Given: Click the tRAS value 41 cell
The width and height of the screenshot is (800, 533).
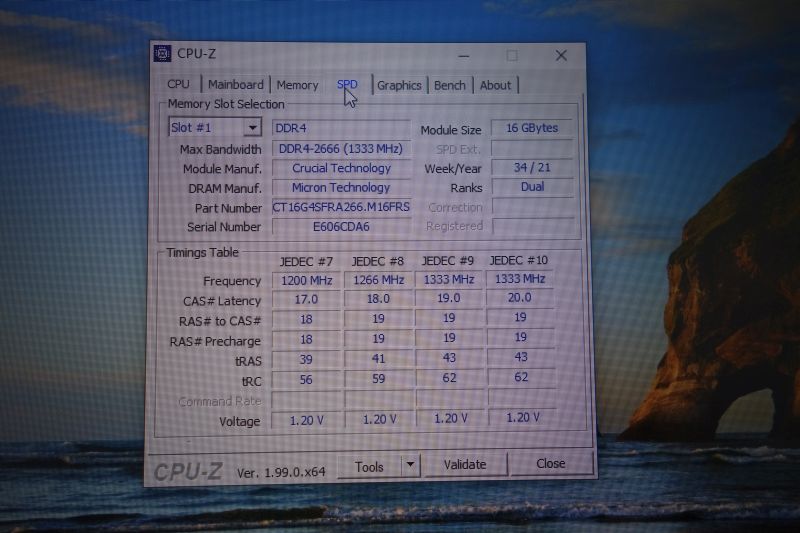Looking at the screenshot, I should point(378,359).
